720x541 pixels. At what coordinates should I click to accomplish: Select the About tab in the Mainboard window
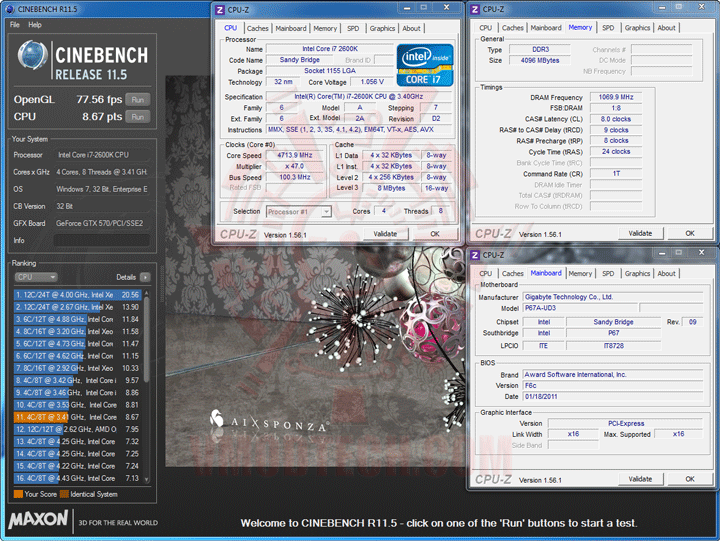point(666,274)
